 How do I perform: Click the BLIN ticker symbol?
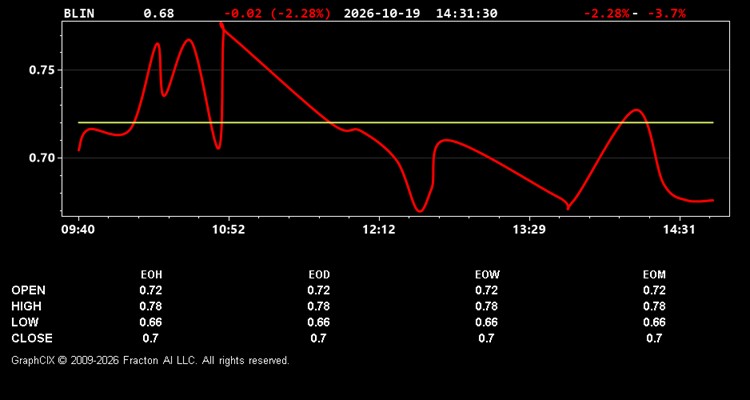(79, 13)
